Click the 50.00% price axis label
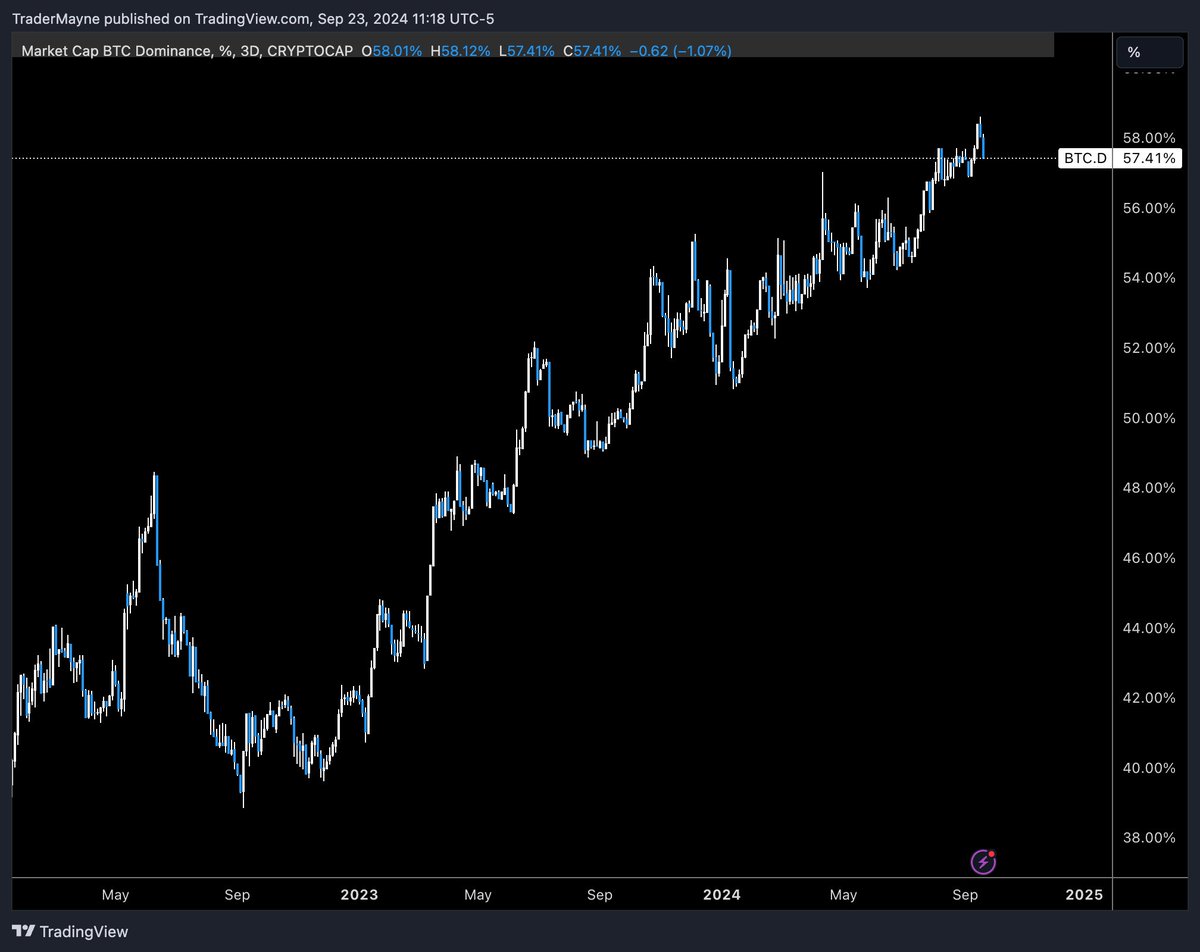Image resolution: width=1200 pixels, height=952 pixels. click(x=1149, y=418)
